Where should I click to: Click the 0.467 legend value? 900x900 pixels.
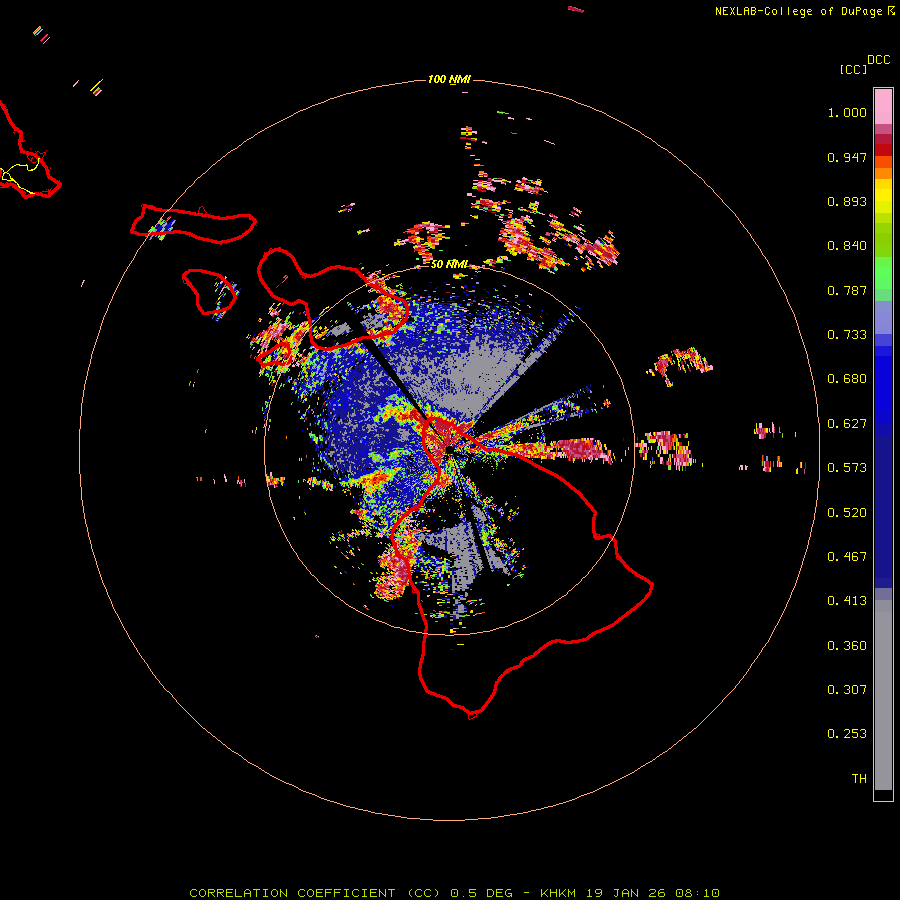(847, 557)
